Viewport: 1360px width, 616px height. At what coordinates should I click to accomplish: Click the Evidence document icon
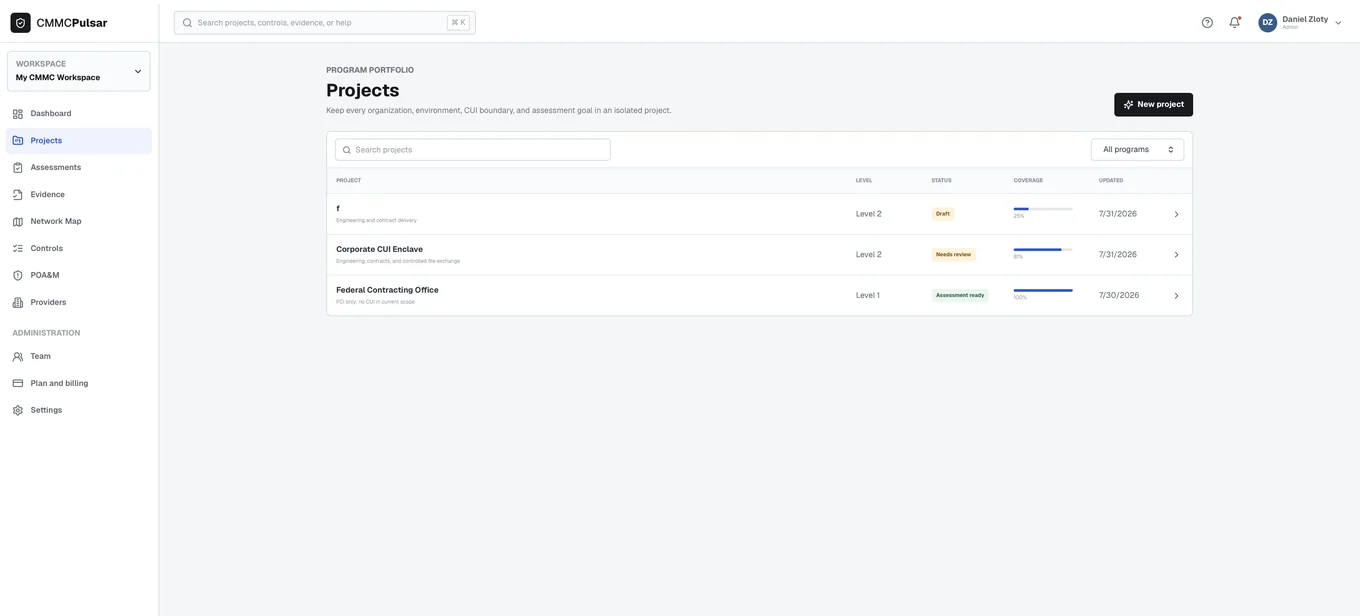[x=18, y=195]
